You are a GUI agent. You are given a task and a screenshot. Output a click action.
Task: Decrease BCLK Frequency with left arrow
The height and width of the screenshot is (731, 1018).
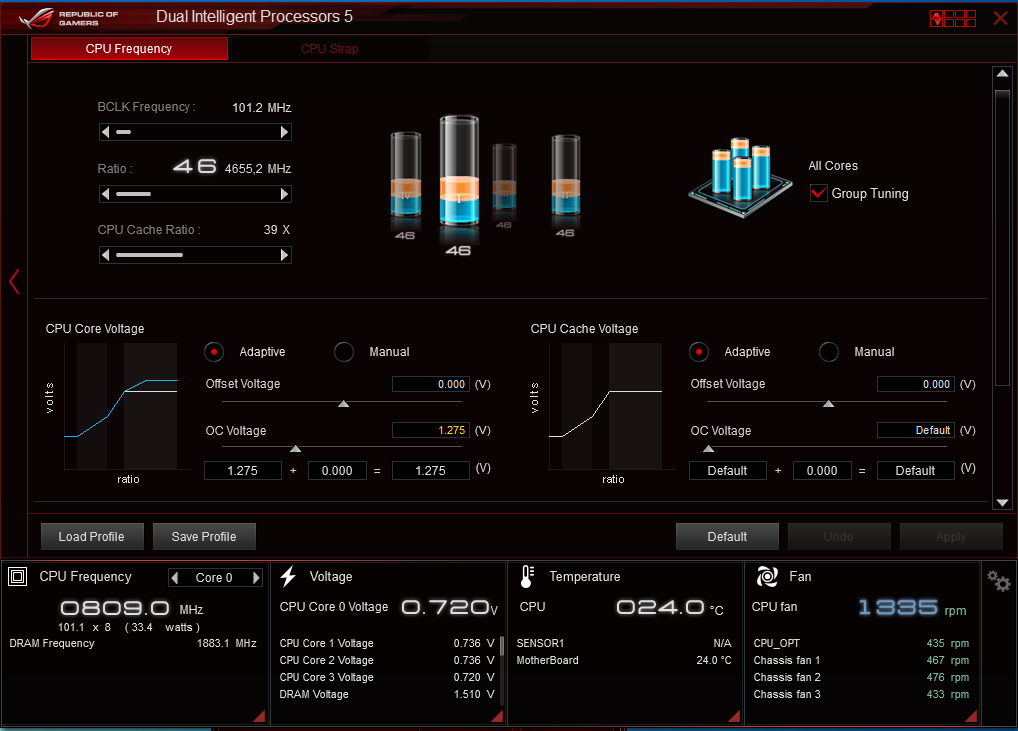tap(106, 132)
